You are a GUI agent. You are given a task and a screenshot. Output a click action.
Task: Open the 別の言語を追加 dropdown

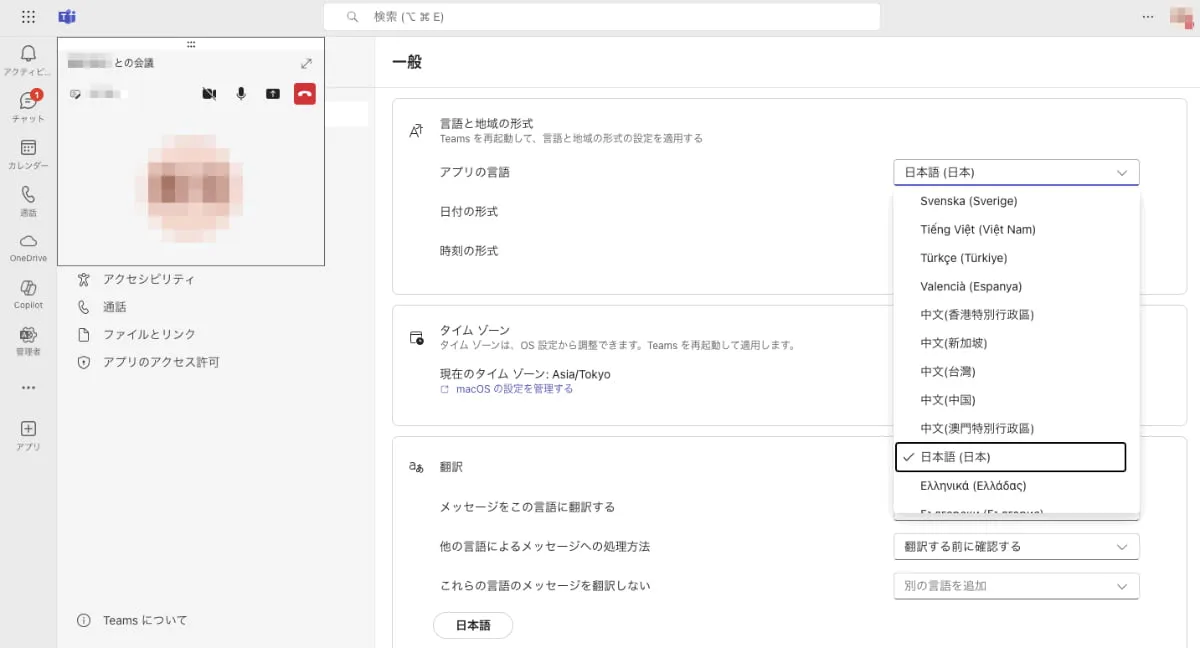(1015, 585)
